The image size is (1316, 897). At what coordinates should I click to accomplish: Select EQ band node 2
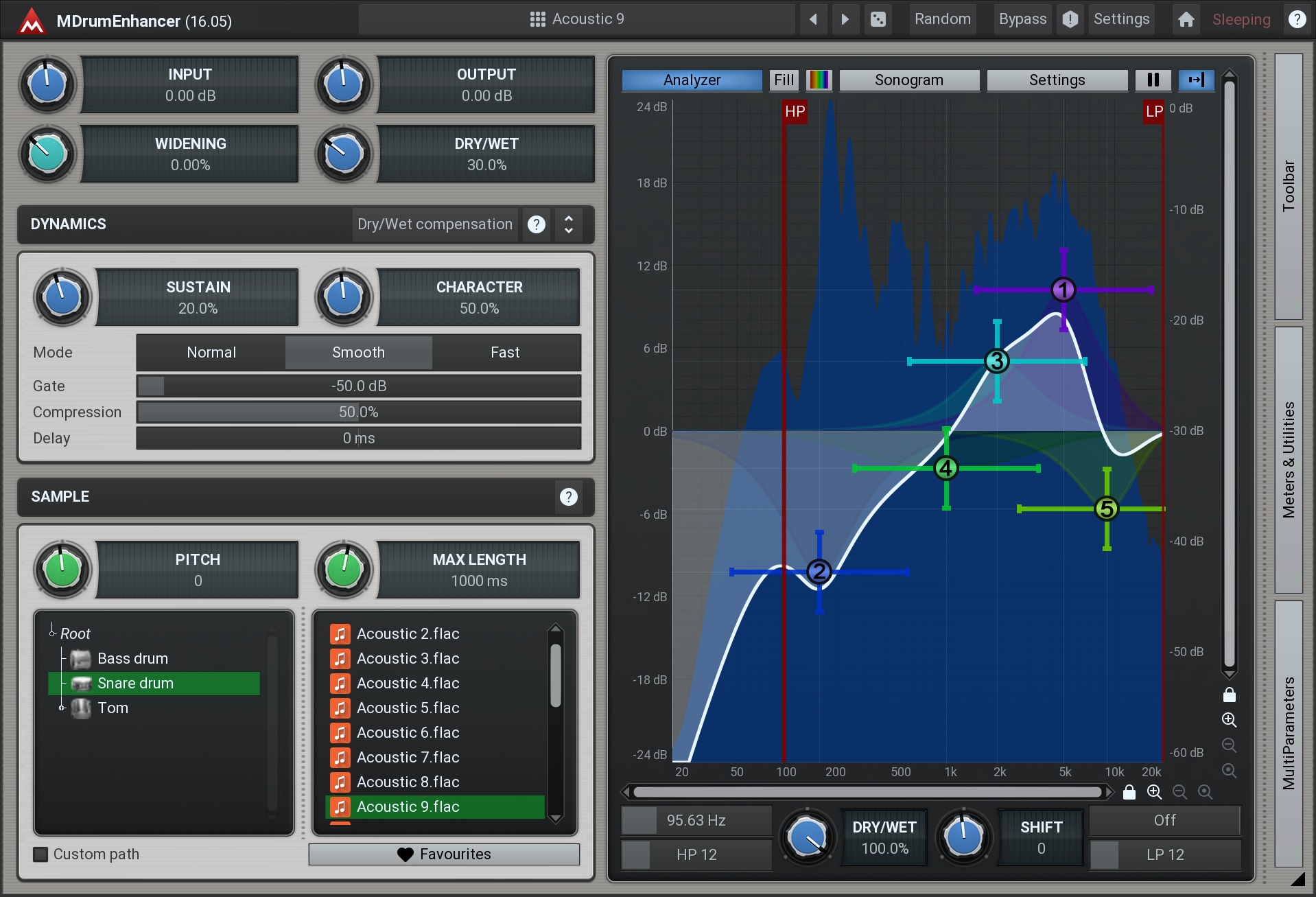coord(819,572)
